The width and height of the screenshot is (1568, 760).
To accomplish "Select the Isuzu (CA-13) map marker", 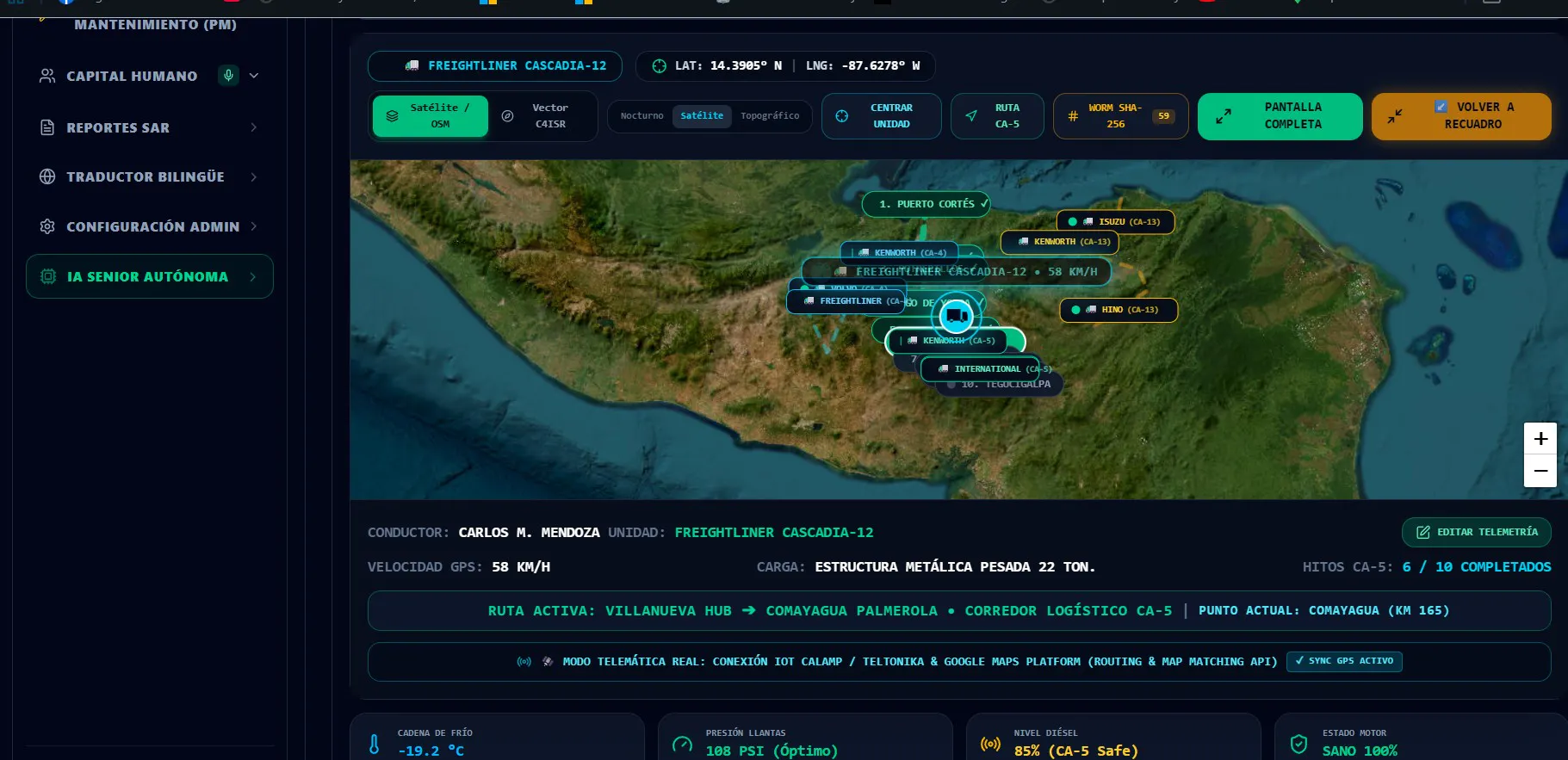I will 1116,221.
